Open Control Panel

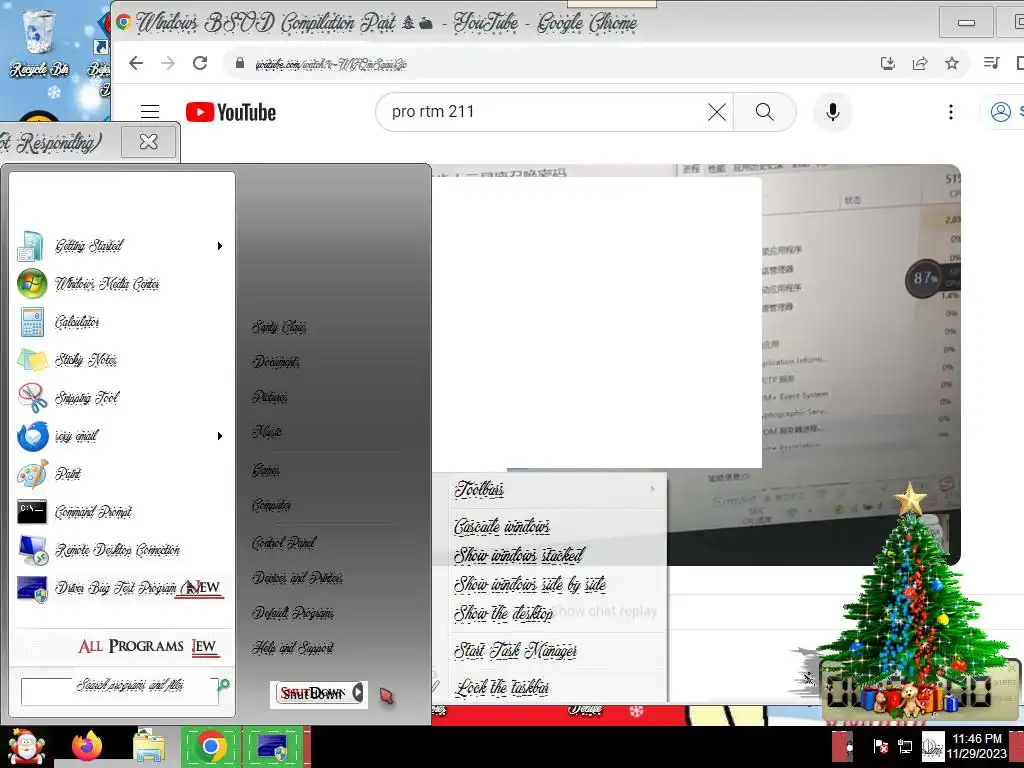click(x=284, y=543)
